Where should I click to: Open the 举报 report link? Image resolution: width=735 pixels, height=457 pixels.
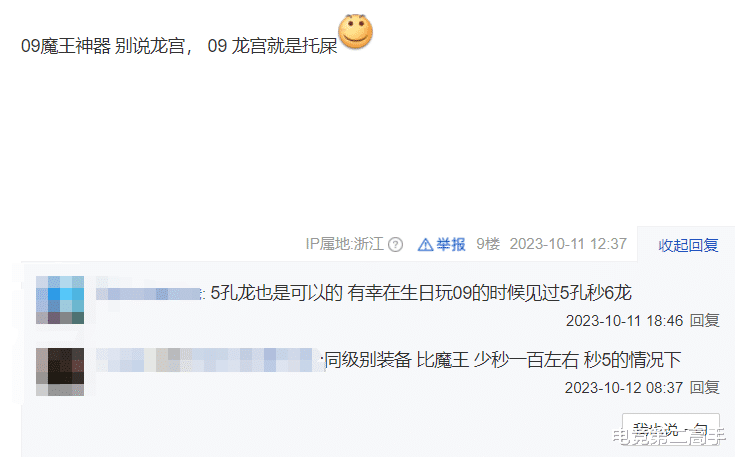coord(450,244)
